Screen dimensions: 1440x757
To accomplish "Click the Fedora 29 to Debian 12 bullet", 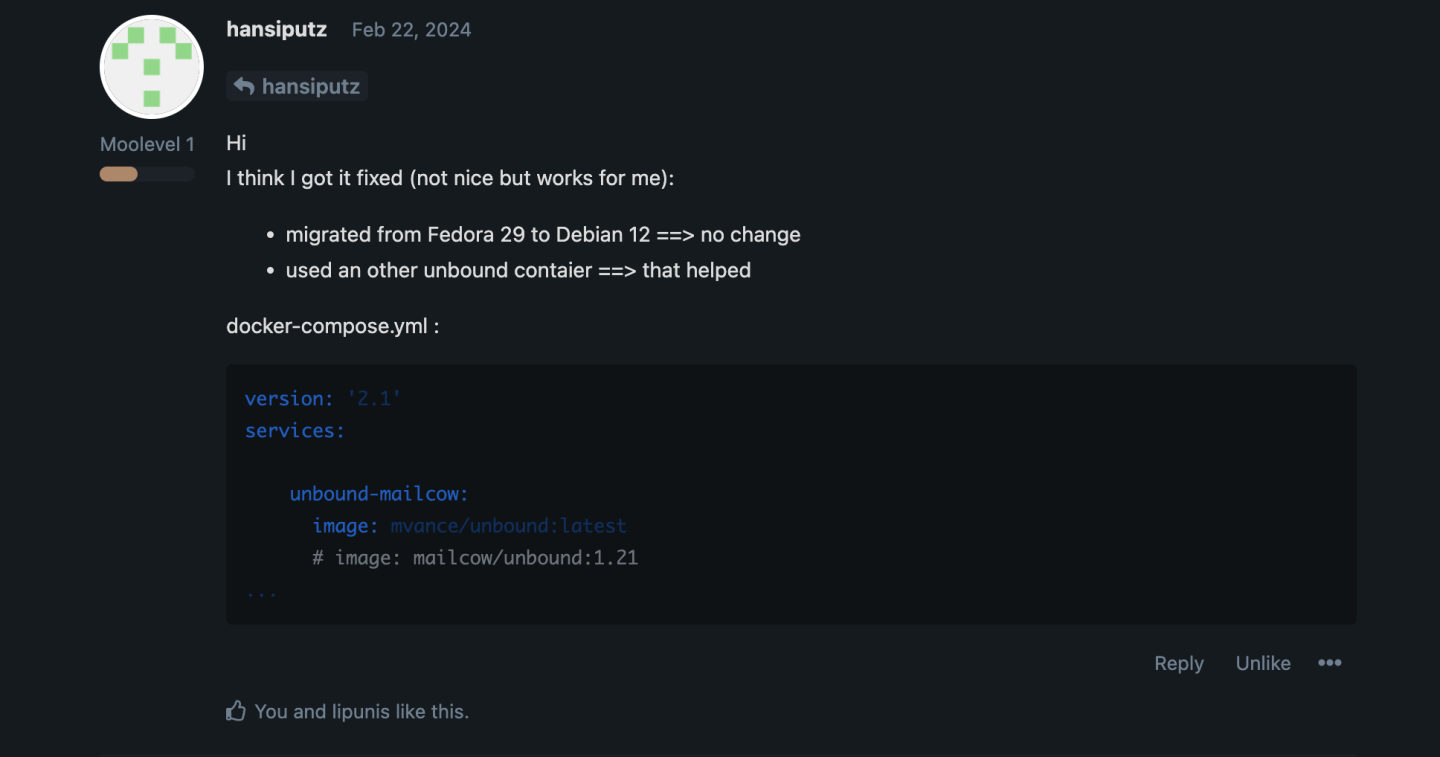I will 543,235.
